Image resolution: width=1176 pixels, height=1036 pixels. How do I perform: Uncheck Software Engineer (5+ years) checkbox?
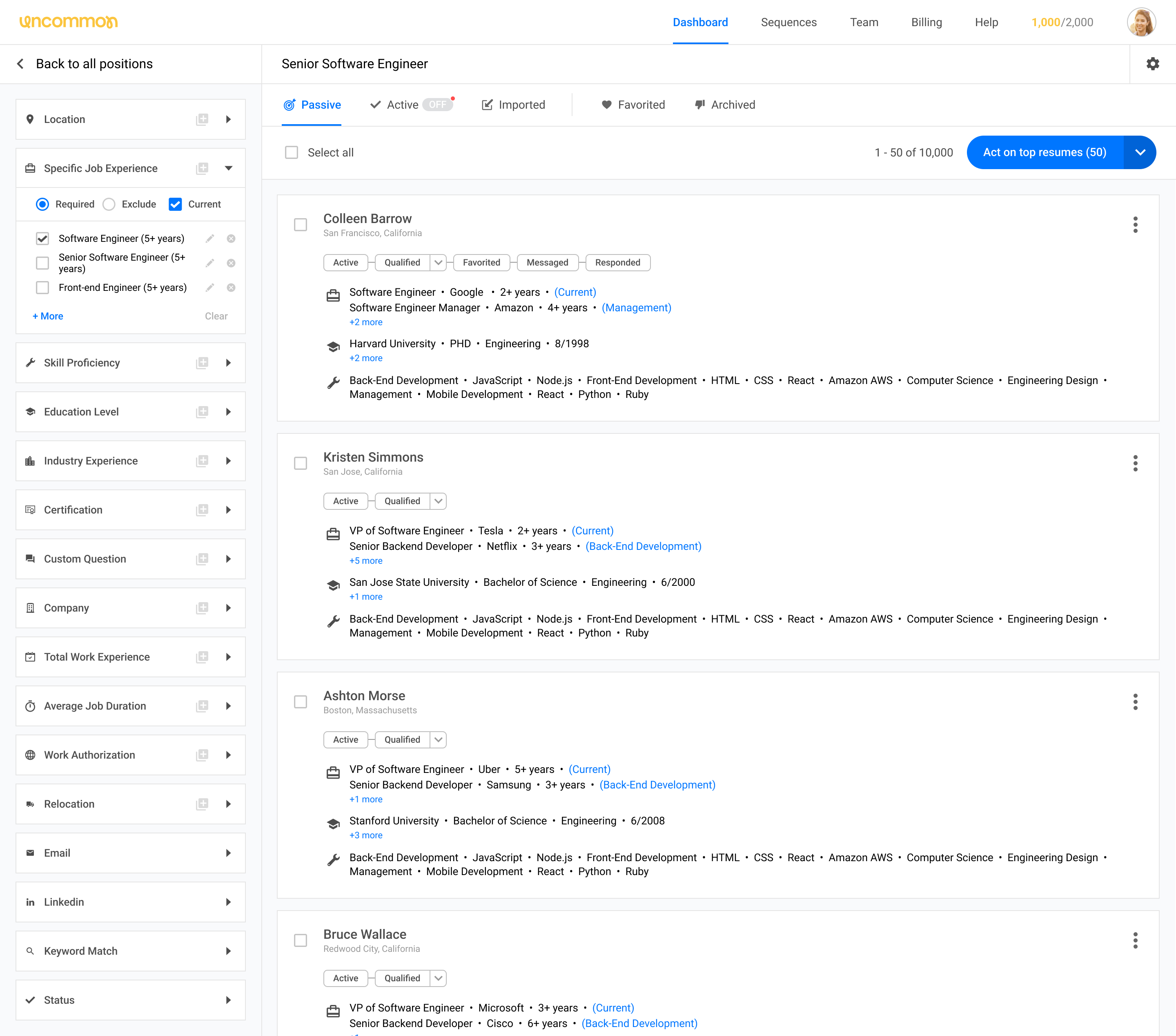point(42,238)
